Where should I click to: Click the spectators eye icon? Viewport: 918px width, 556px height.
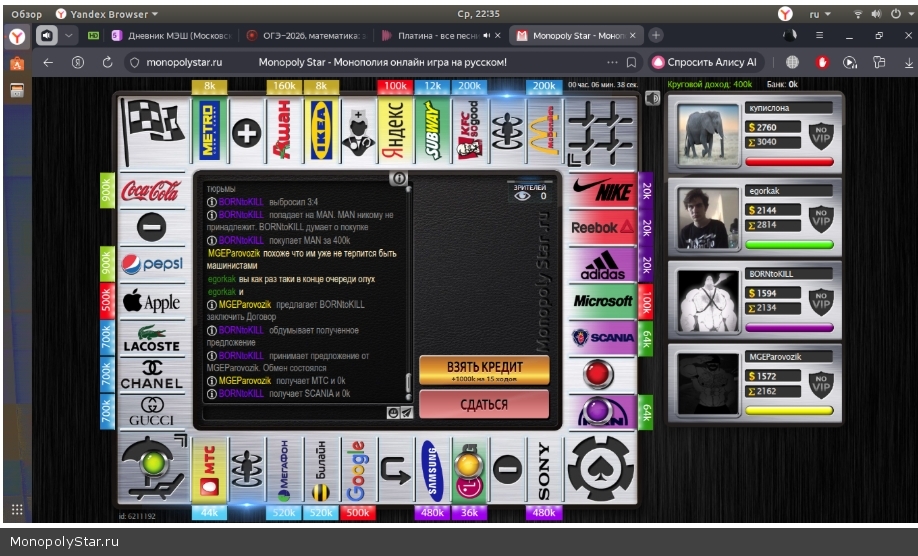click(x=522, y=196)
